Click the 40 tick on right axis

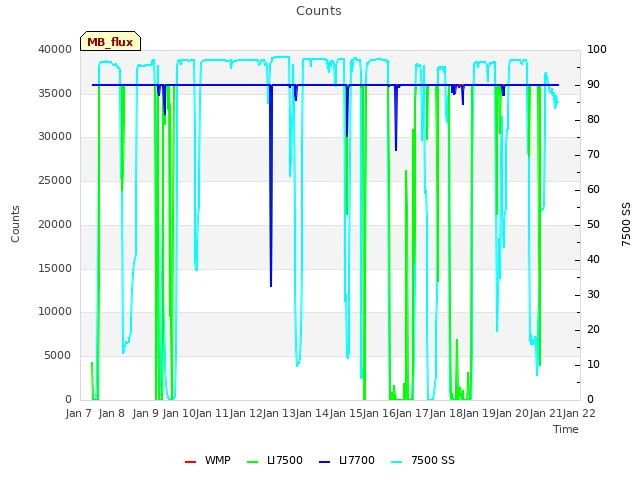[593, 260]
